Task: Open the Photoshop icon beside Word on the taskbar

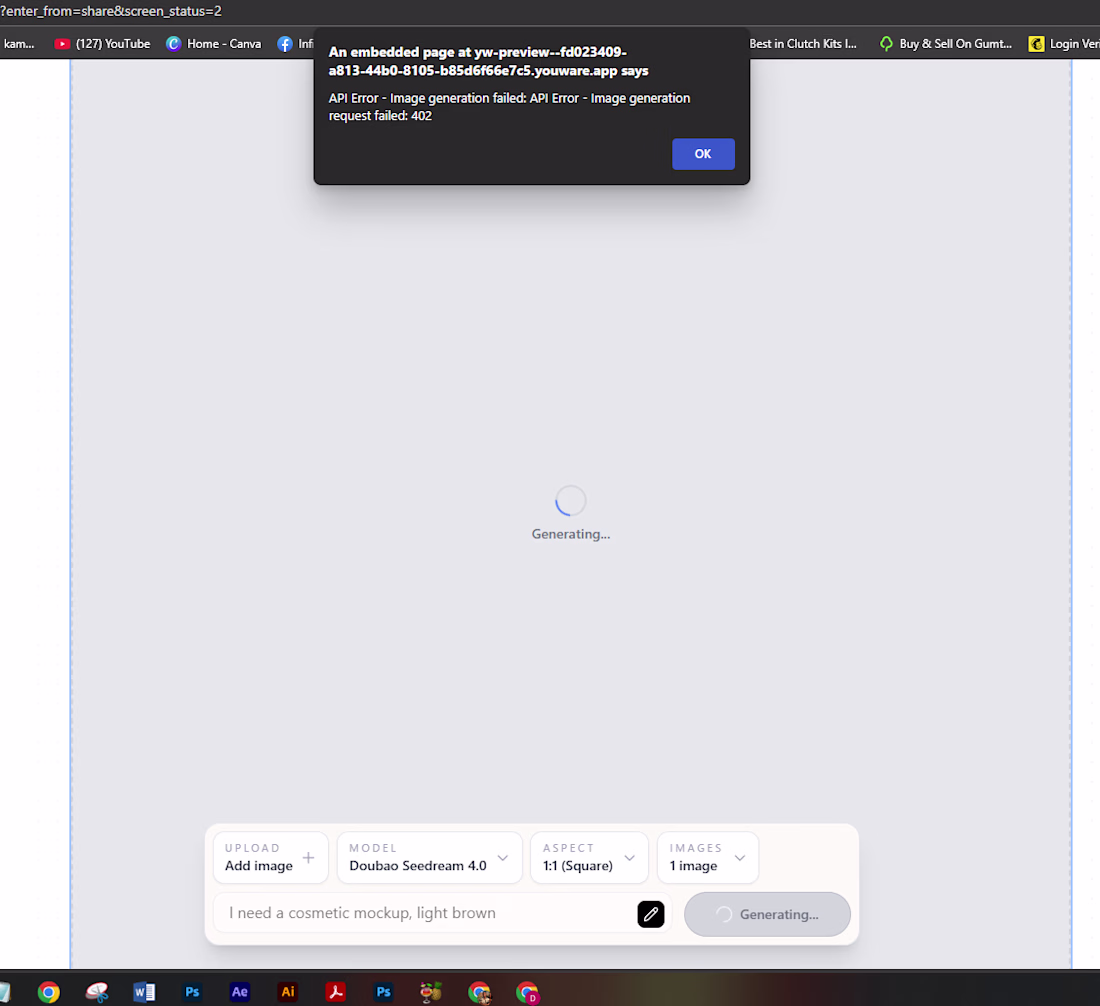Action: pos(192,992)
